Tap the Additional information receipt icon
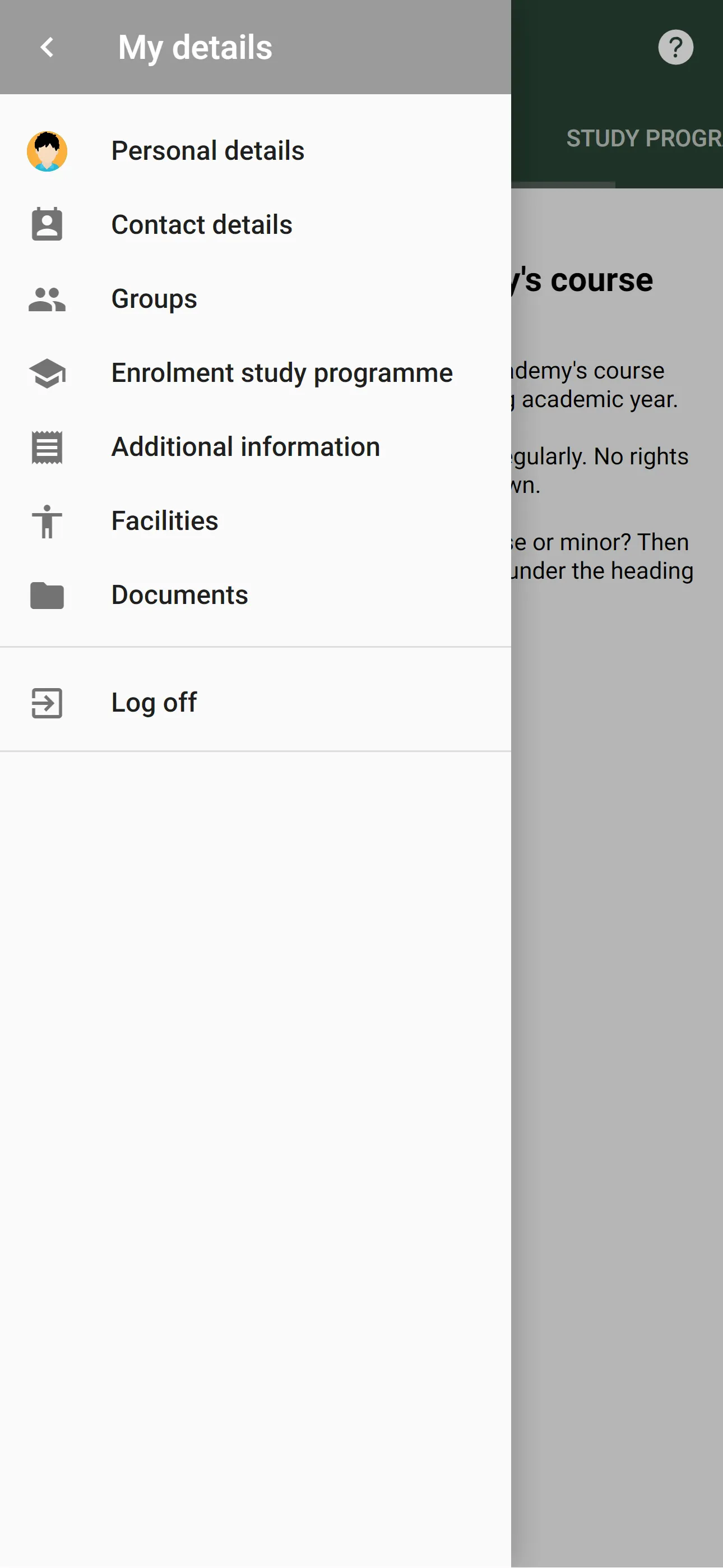The width and height of the screenshot is (723, 1568). pos(47,448)
